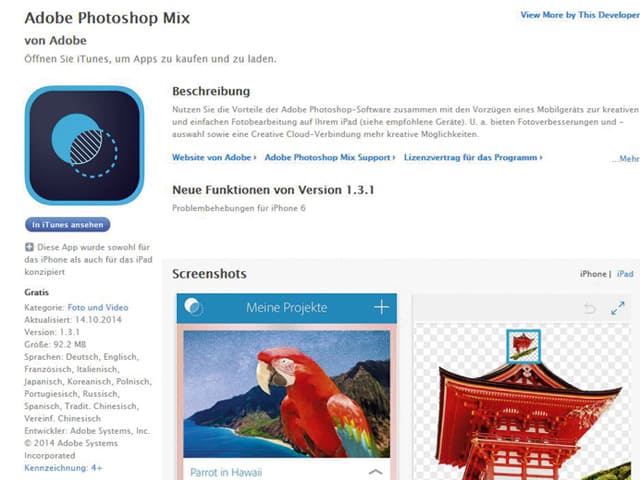Open Website von Adobe link
The image size is (640, 480).
pyautogui.click(x=214, y=158)
